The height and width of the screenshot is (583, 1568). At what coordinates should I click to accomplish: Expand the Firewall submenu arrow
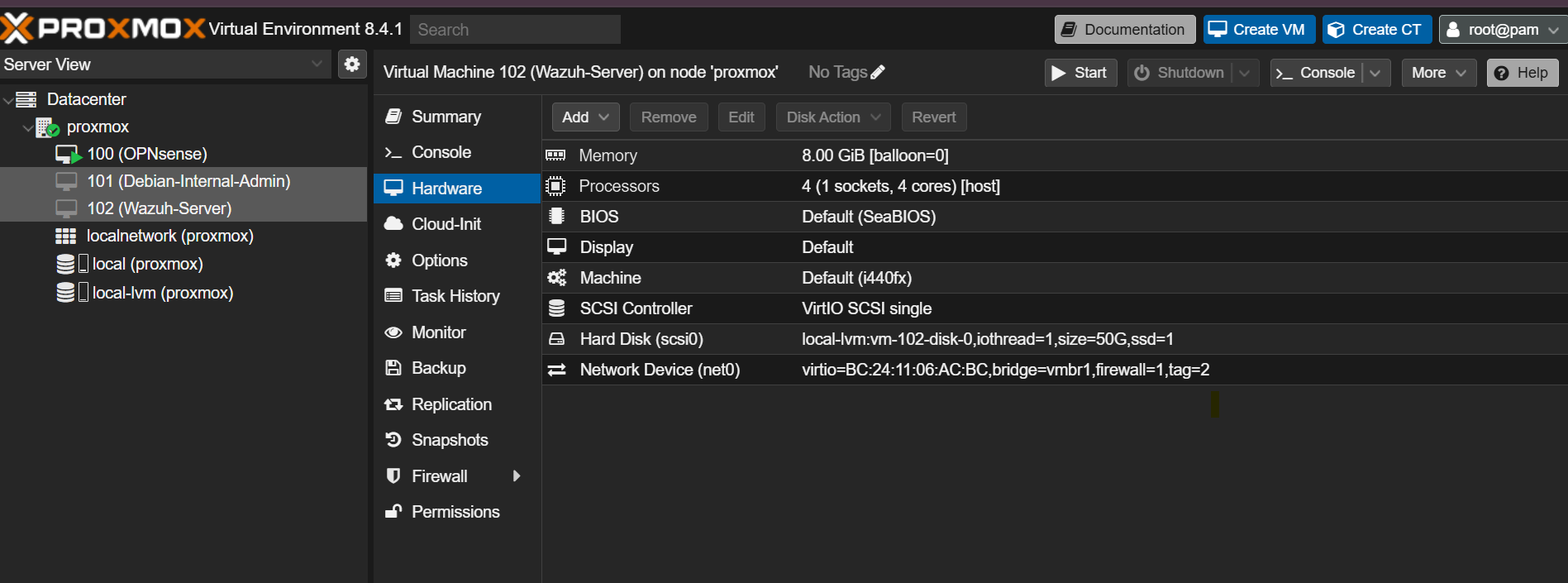coord(517,476)
